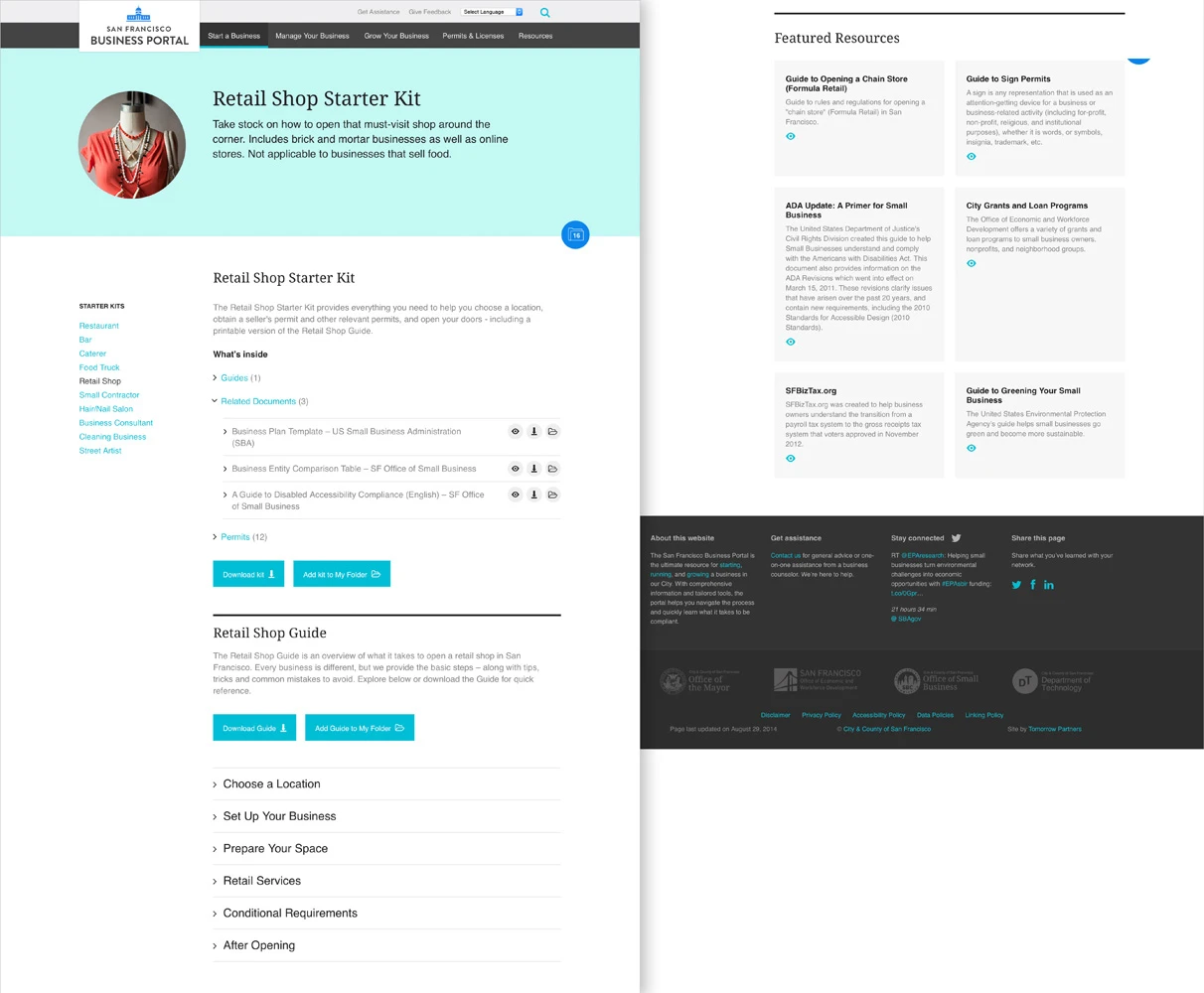Image resolution: width=1204 pixels, height=993 pixels.
Task: View SFBizTax.org resource via eye icon
Action: point(790,458)
